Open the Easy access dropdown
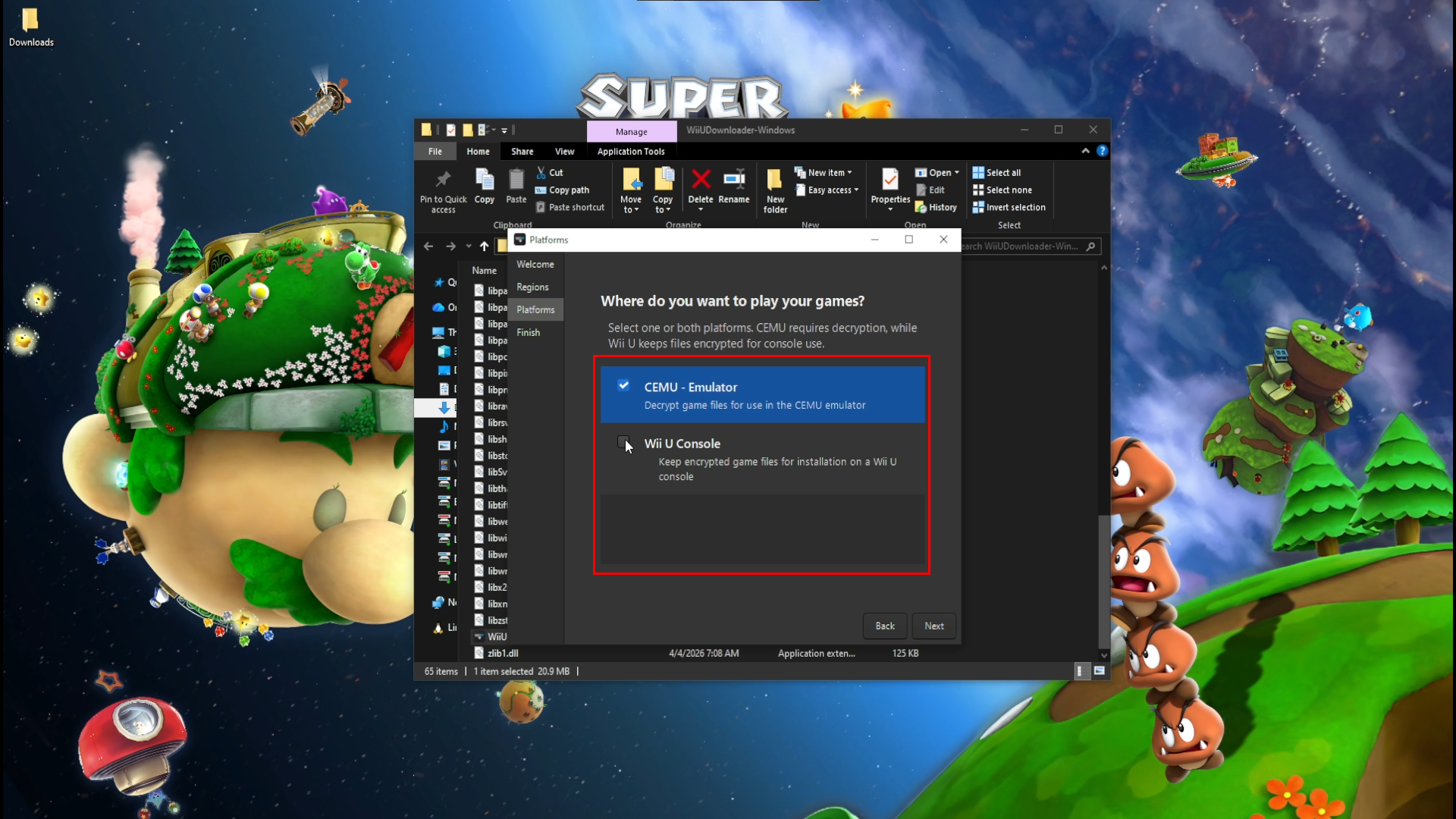The image size is (1456, 819). coord(826,190)
